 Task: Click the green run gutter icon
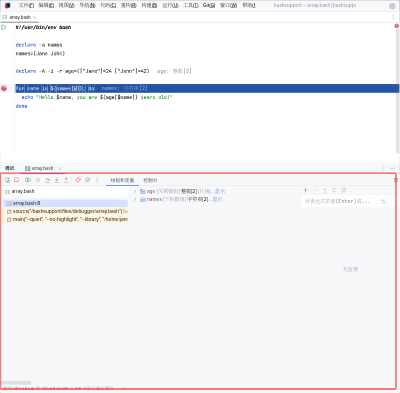coord(4,27)
